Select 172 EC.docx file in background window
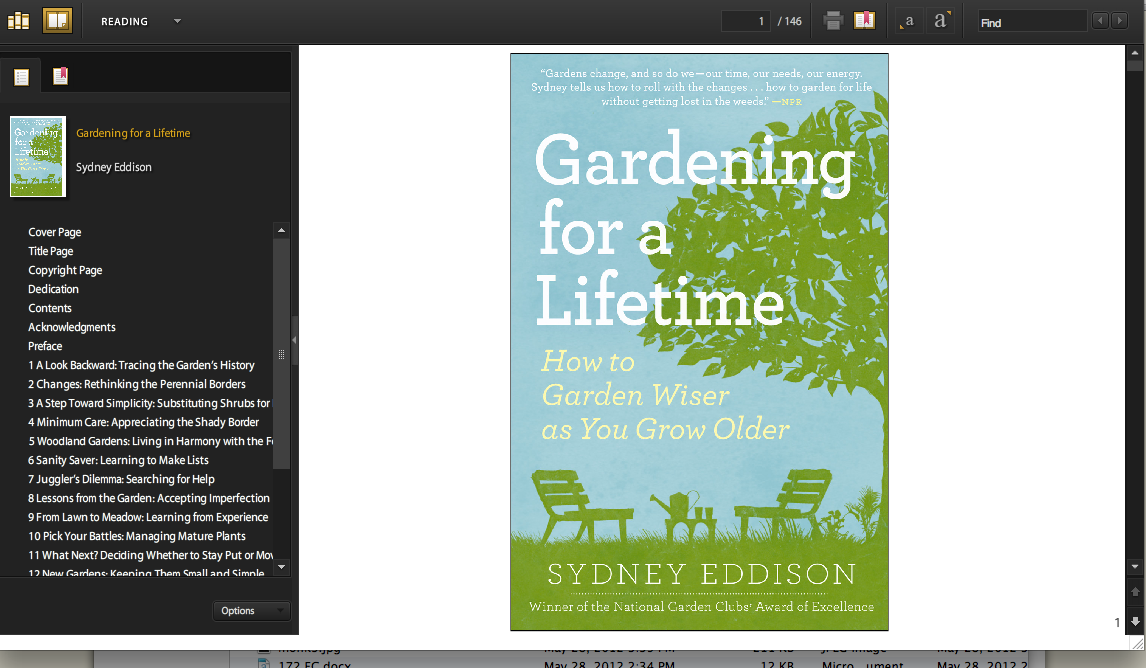This screenshot has height=668, width=1146. [314, 664]
